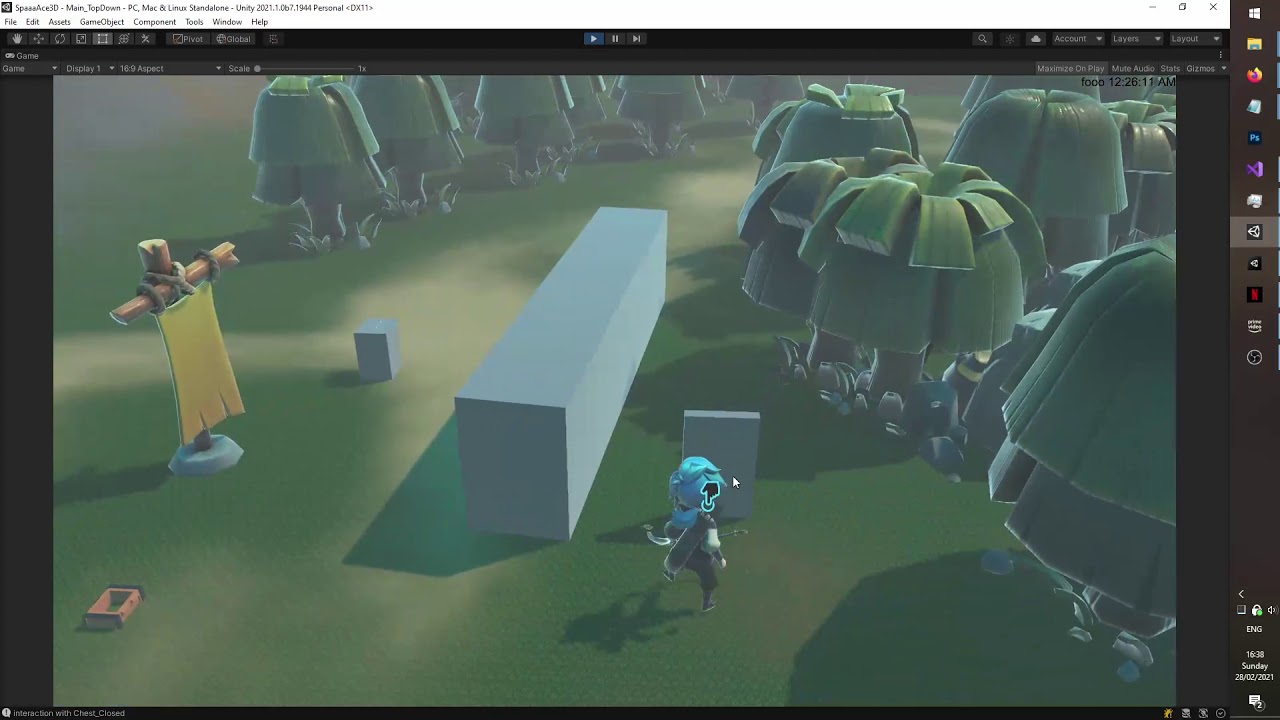Expand the Layers dropdown
Image resolution: width=1280 pixels, height=720 pixels.
[1136, 39]
